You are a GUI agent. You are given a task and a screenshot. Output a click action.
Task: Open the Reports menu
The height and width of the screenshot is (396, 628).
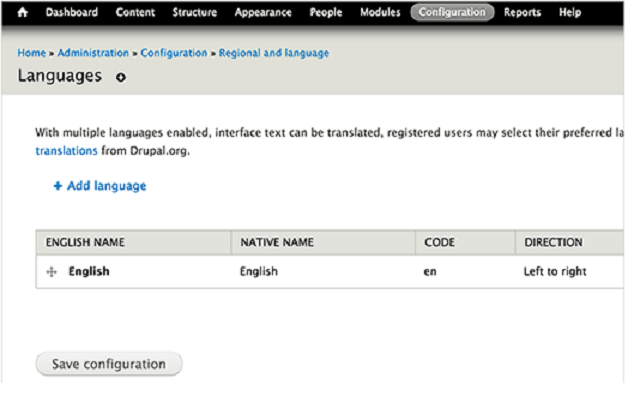[x=522, y=13]
